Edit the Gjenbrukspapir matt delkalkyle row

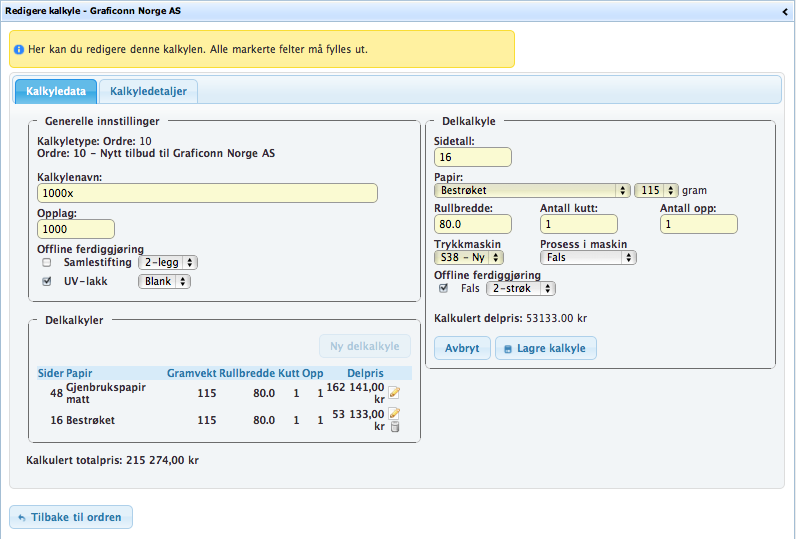click(x=394, y=393)
